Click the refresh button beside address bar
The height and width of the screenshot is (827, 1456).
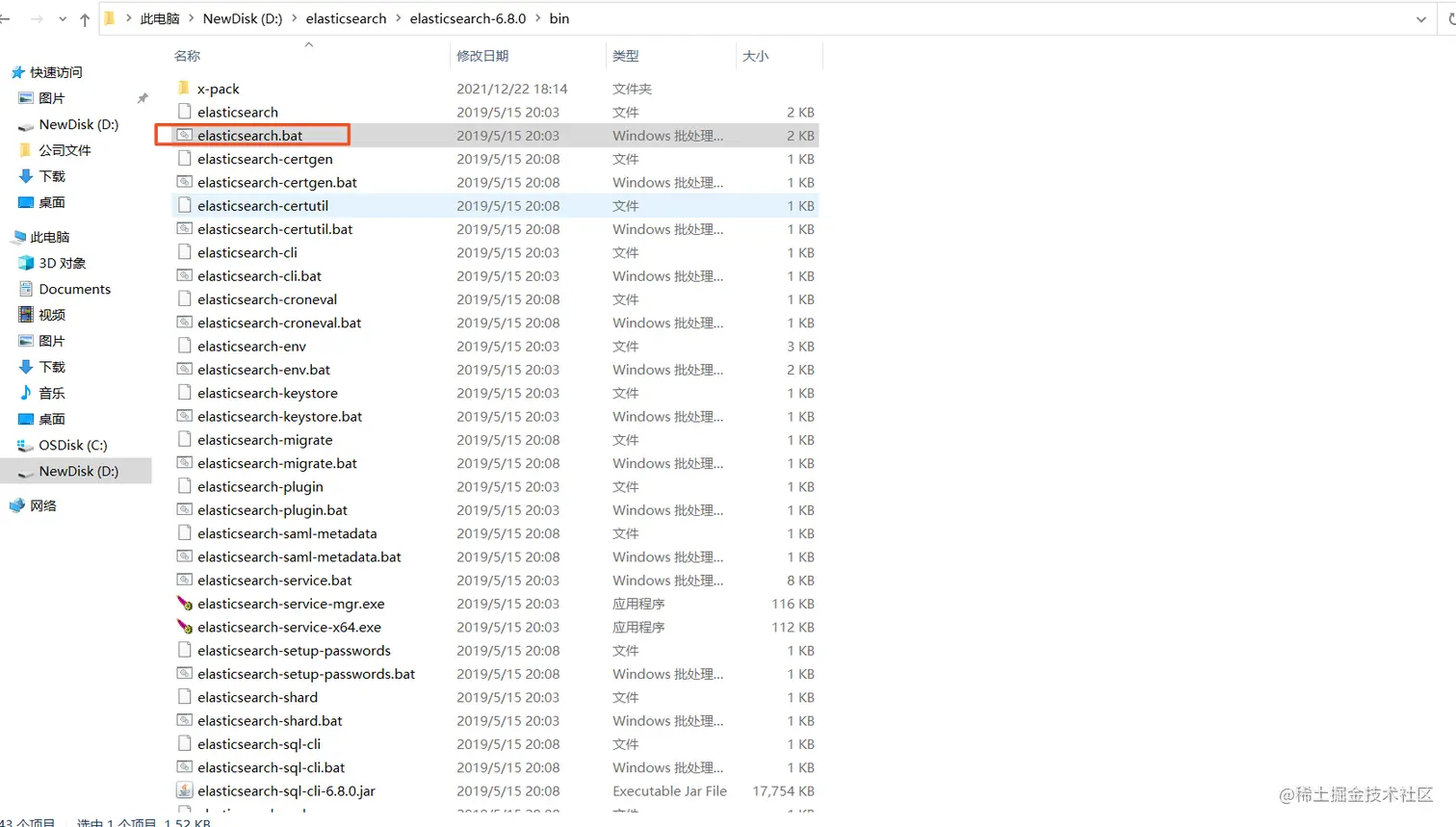pyautogui.click(x=1452, y=19)
